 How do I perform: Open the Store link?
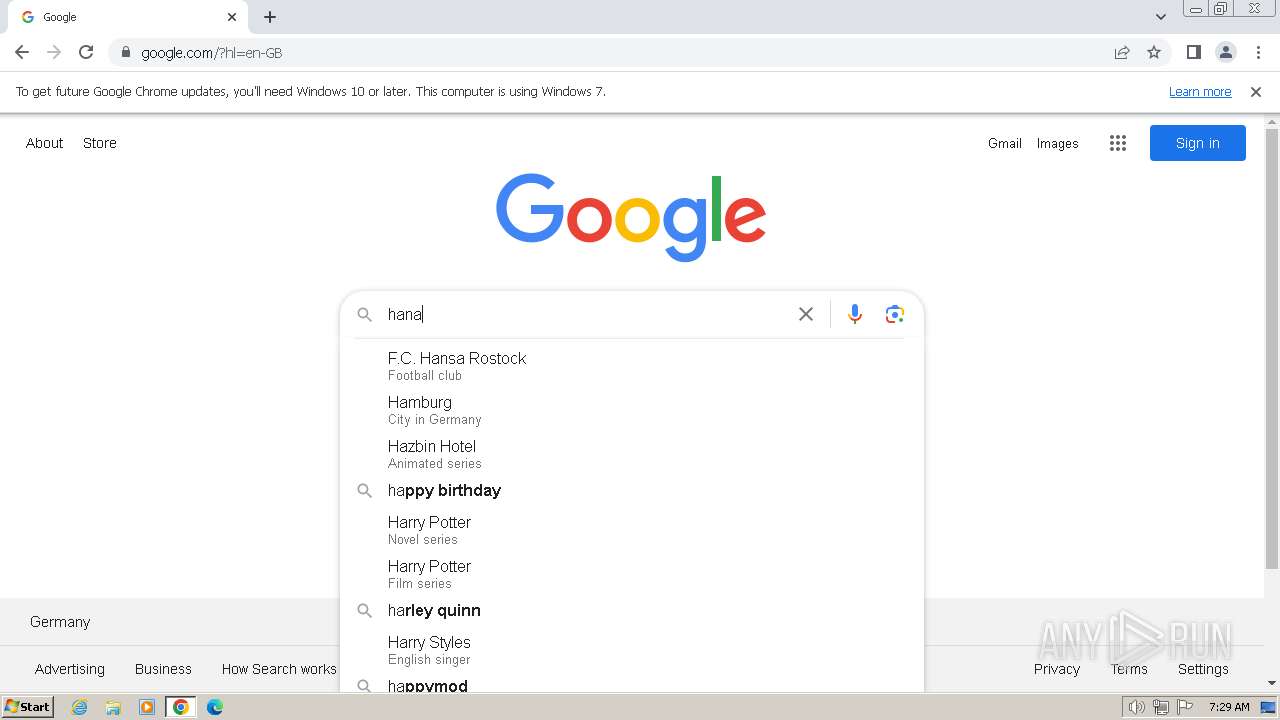[x=100, y=143]
